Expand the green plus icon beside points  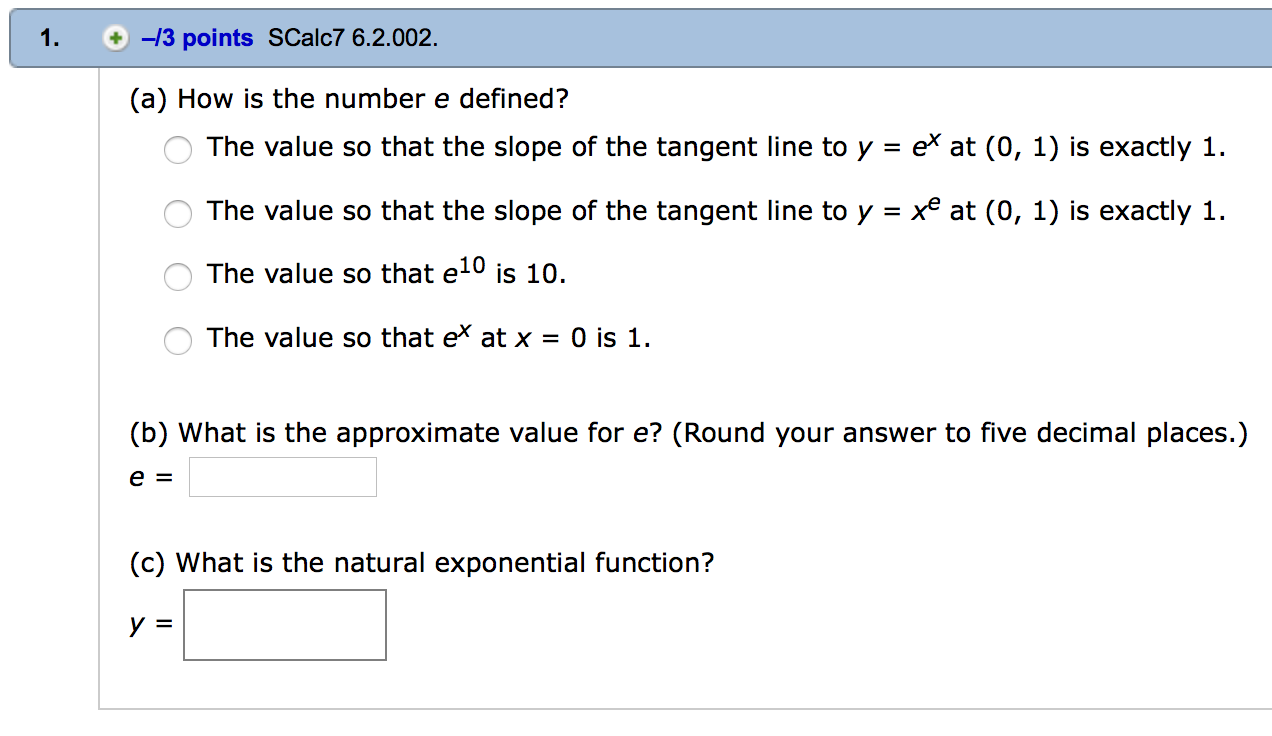(117, 39)
